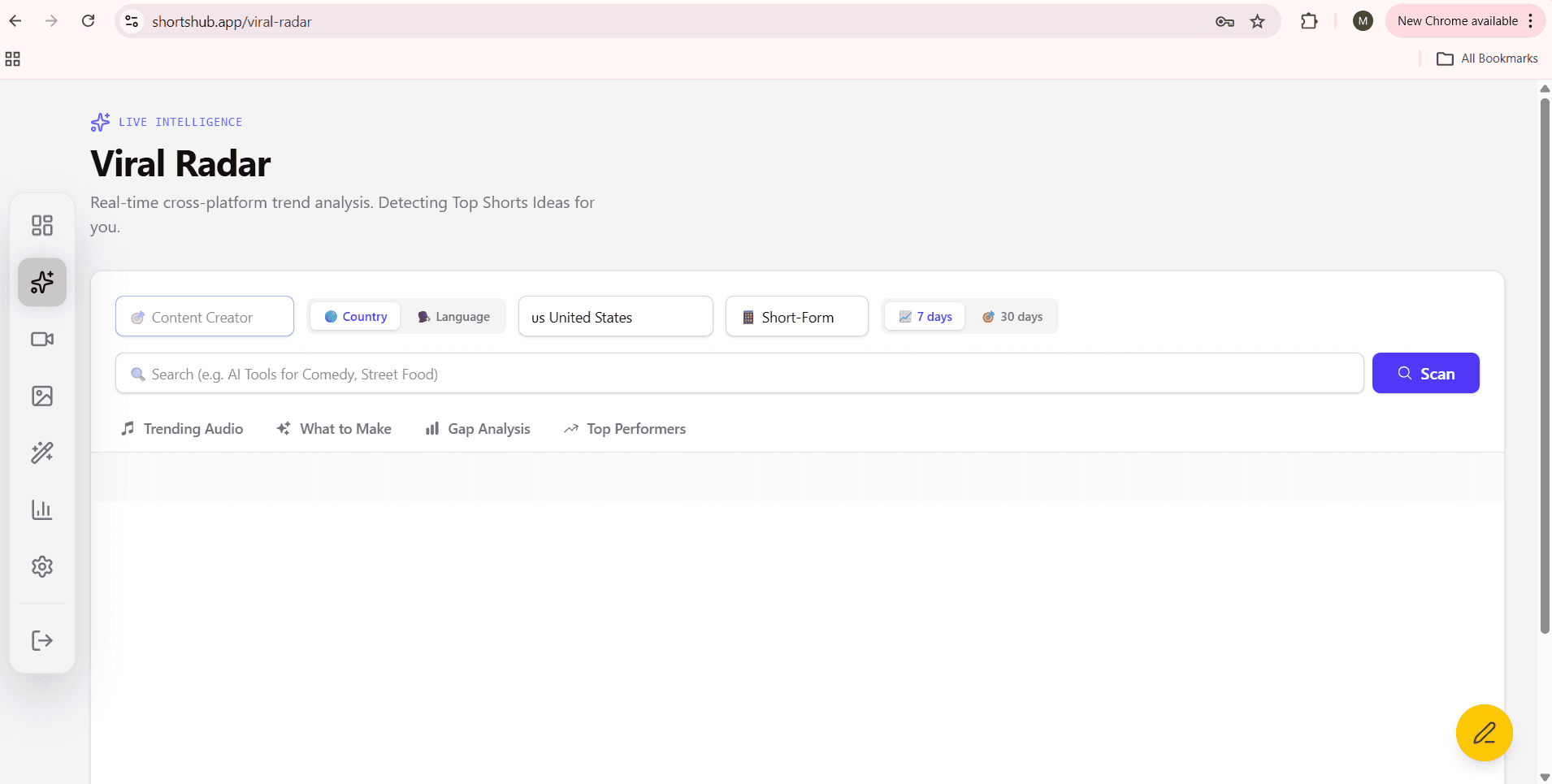Open the United States country dropdown
Image resolution: width=1552 pixels, height=784 pixels.
coord(615,317)
